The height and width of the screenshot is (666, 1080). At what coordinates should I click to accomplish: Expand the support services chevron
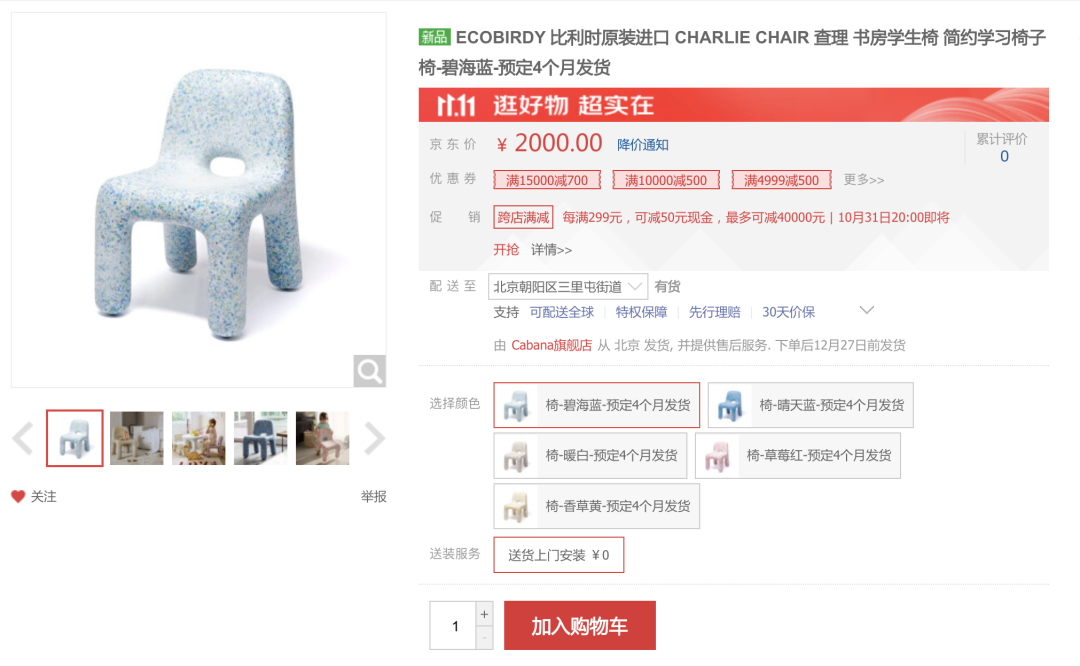click(866, 311)
